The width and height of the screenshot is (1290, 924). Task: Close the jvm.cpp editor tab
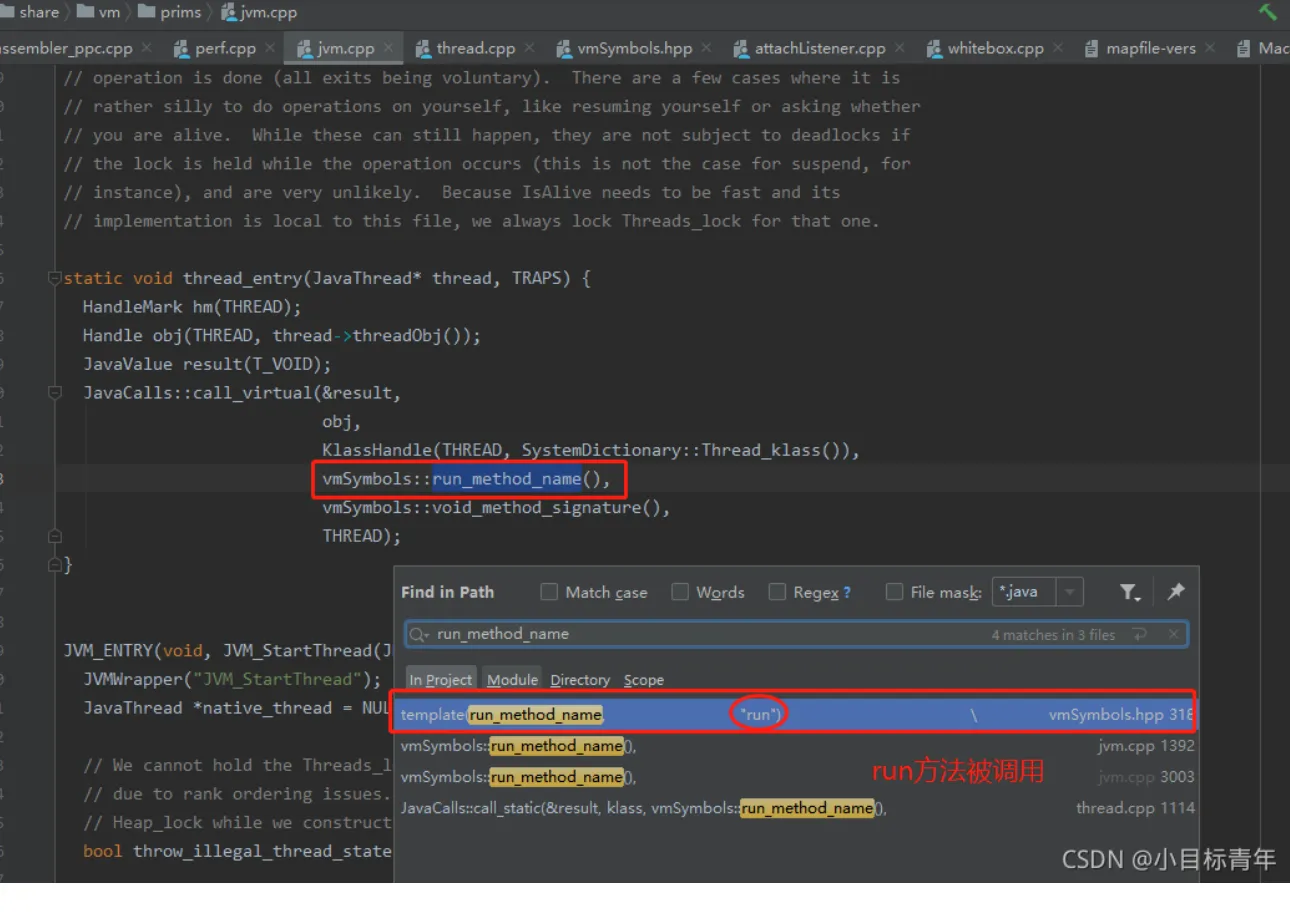tap(389, 47)
